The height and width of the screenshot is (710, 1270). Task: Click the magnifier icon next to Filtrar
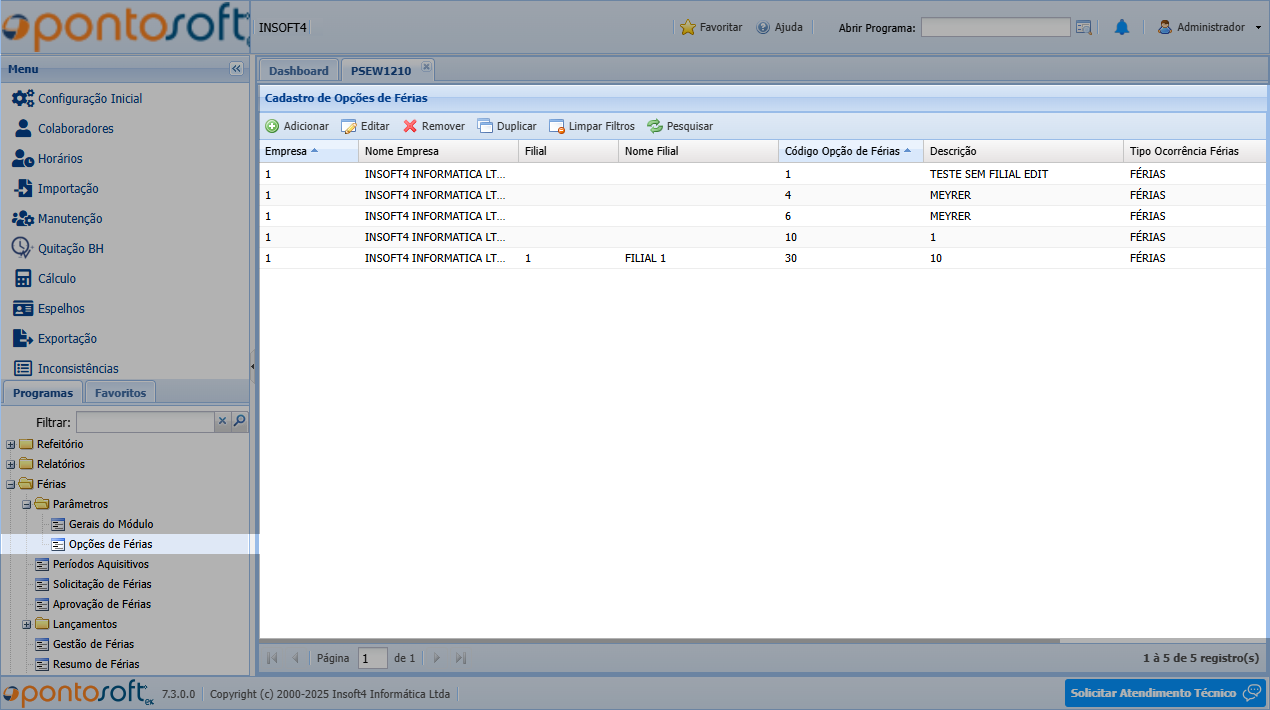point(240,422)
